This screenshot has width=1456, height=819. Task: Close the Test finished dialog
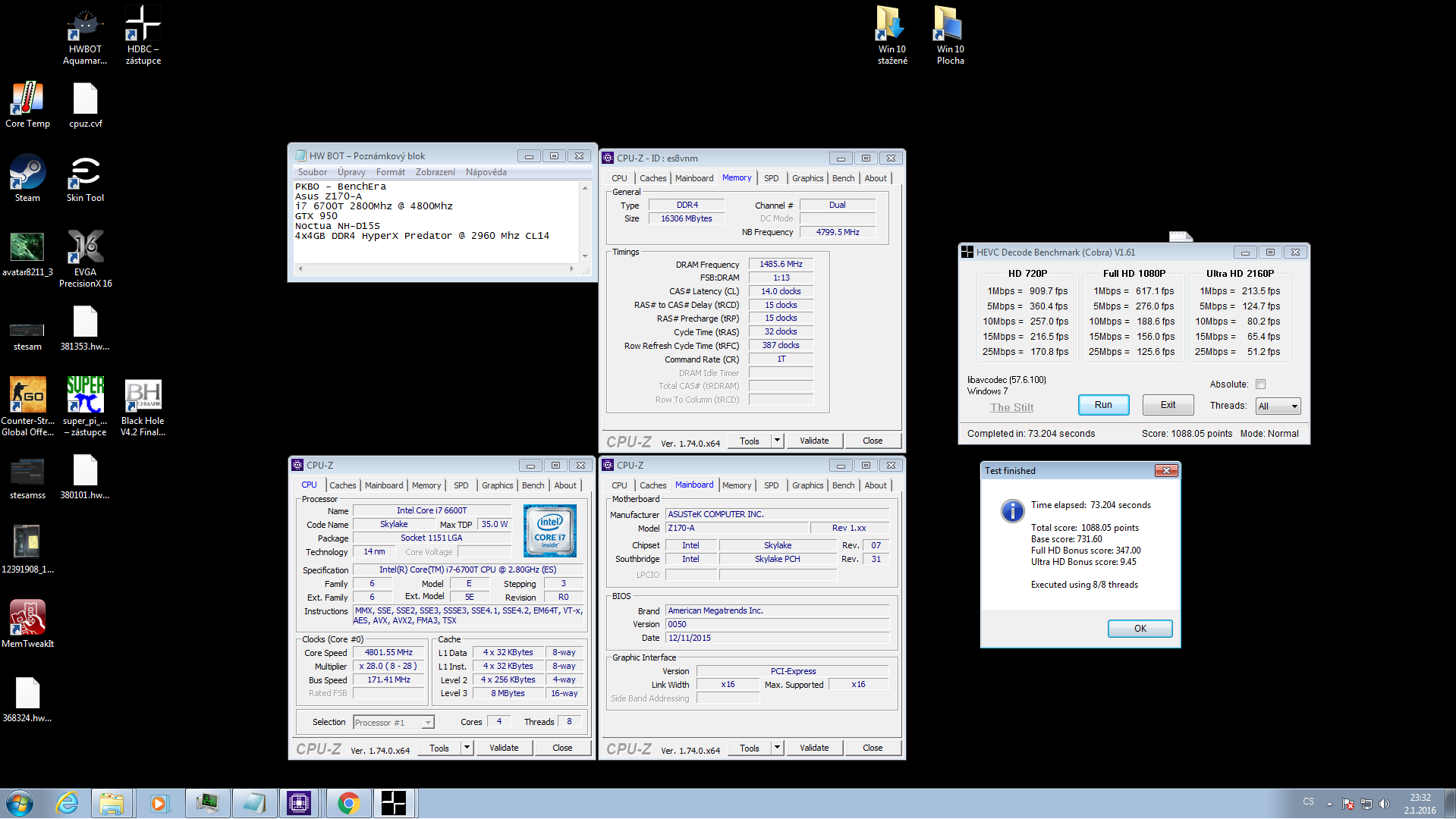click(x=1165, y=471)
